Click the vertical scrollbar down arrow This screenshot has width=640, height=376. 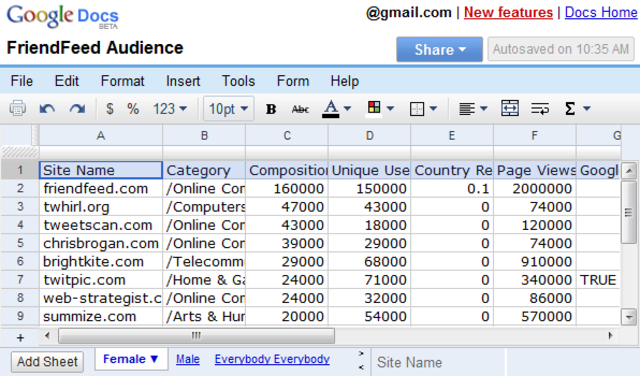pos(629,317)
